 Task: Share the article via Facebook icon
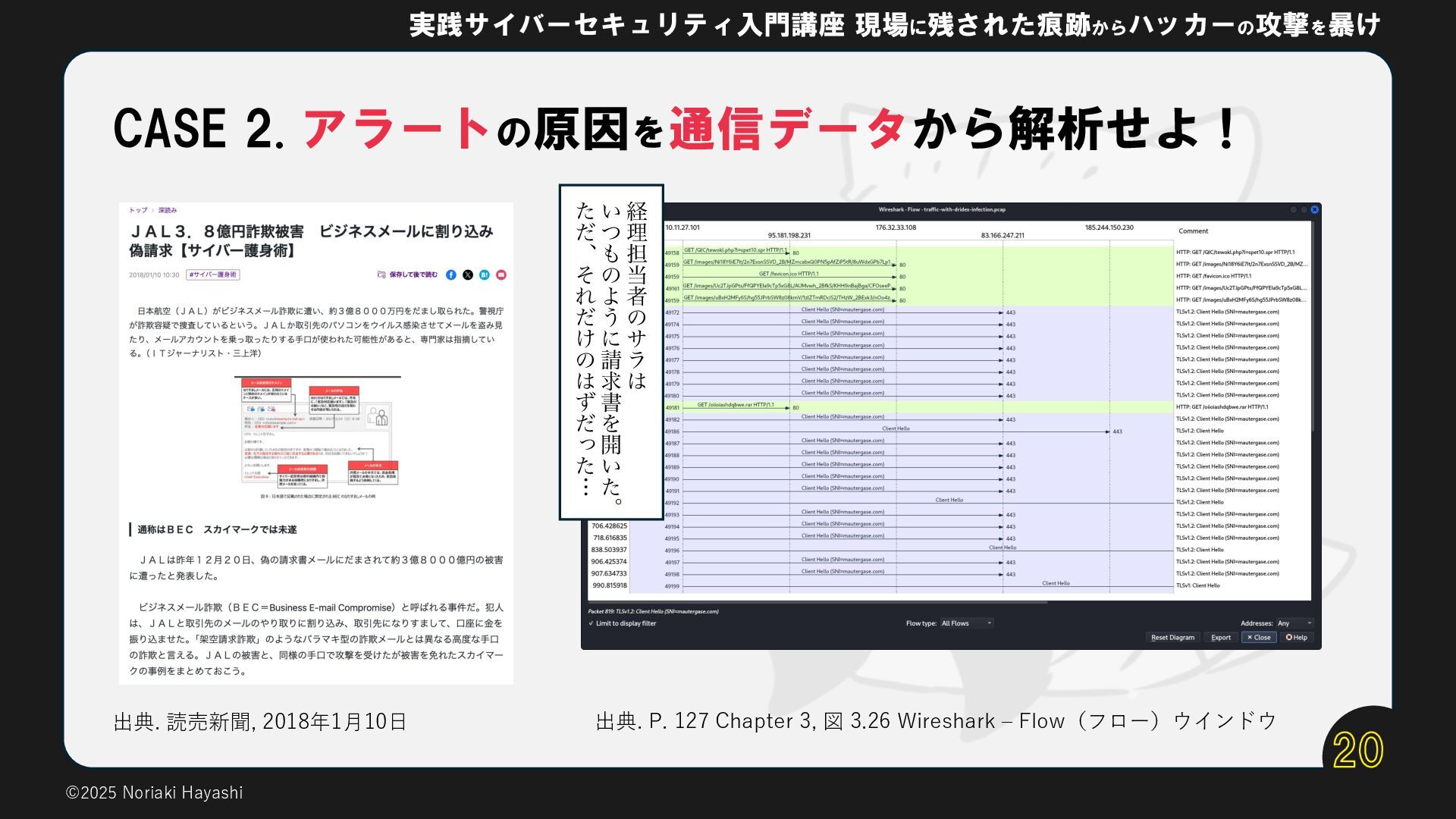pos(451,275)
